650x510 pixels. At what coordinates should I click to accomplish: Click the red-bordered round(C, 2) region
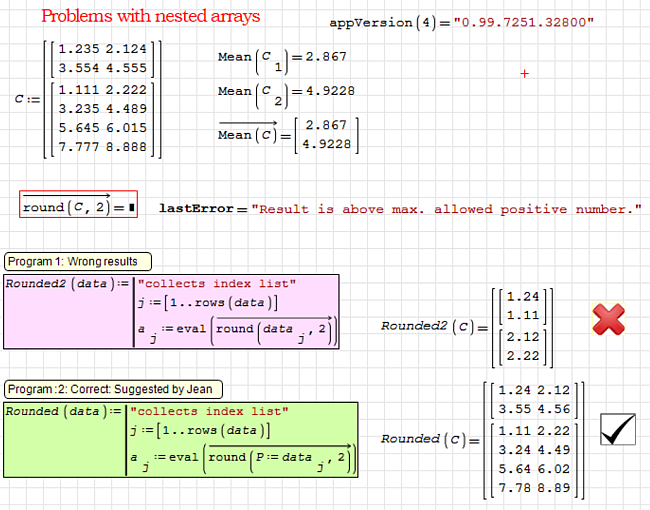pyautogui.click(x=78, y=207)
